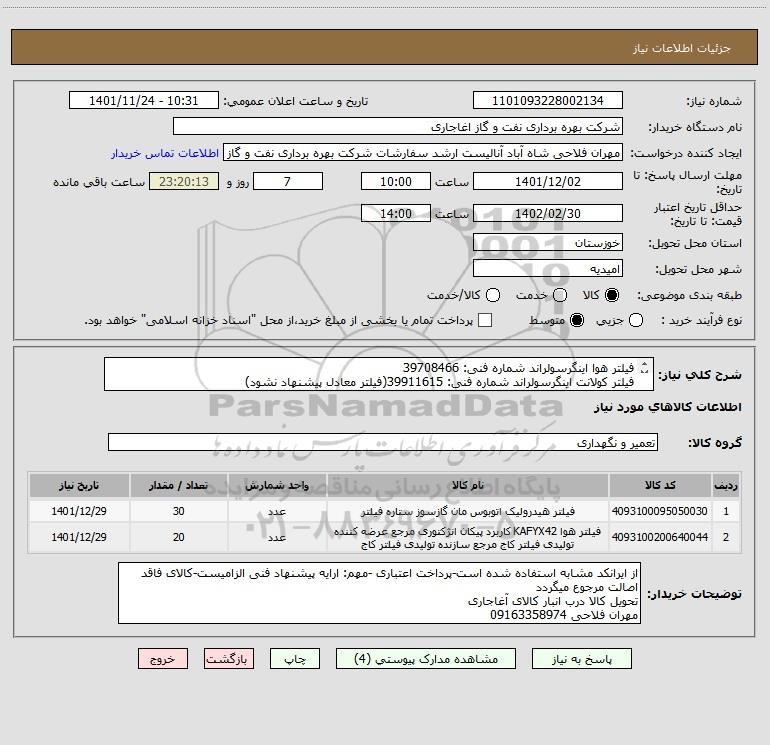
Task: Click price validity time 14:00
Action: [396, 213]
